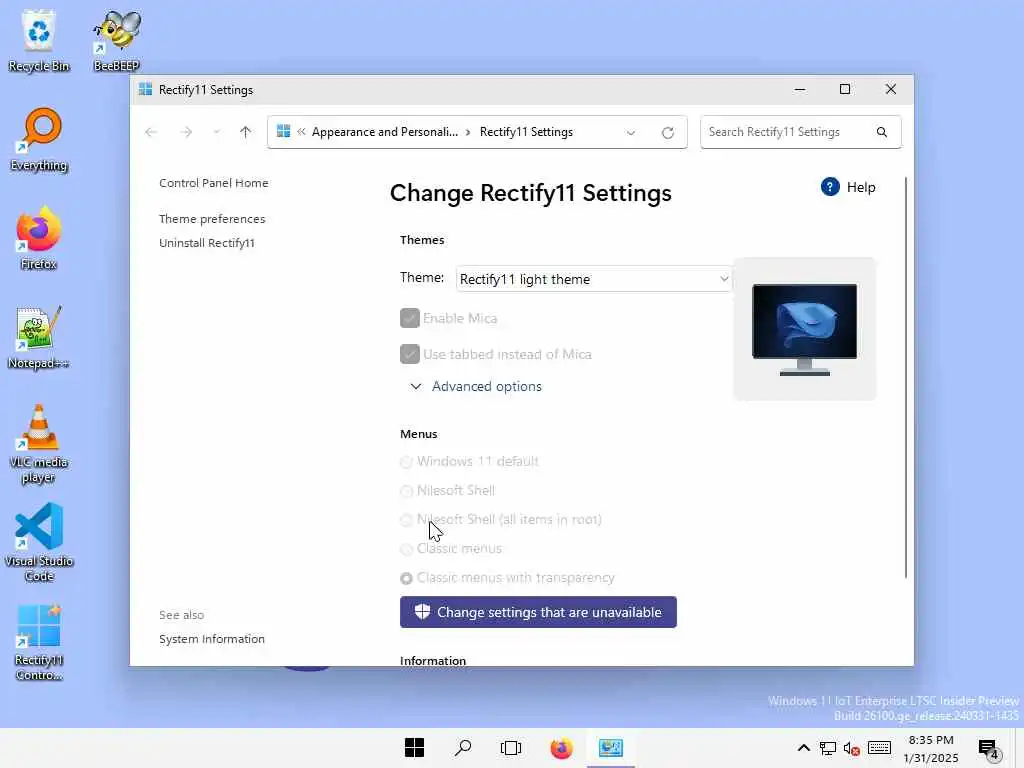Open the Everything search desktop shortcut
Screen dimensions: 1024x768
click(x=39, y=140)
